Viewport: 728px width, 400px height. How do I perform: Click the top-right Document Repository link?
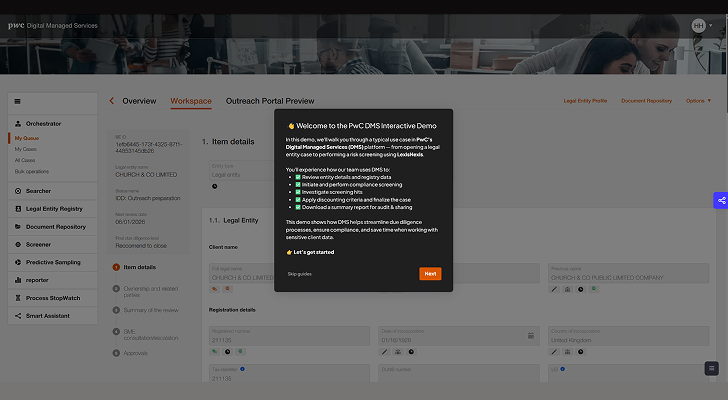(646, 101)
